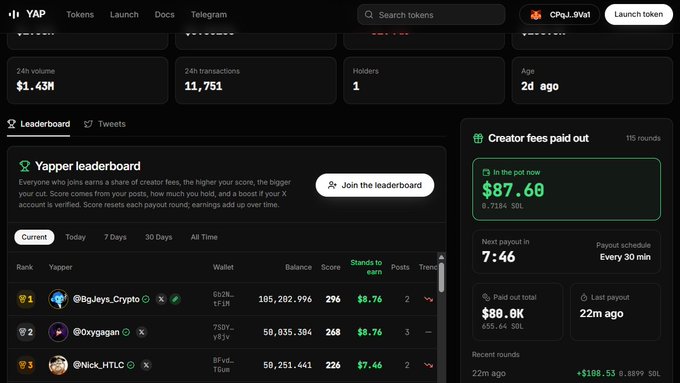
Task: Click verified checkmark next to @BgJeys_Crypto
Action: pyautogui.click(x=146, y=299)
